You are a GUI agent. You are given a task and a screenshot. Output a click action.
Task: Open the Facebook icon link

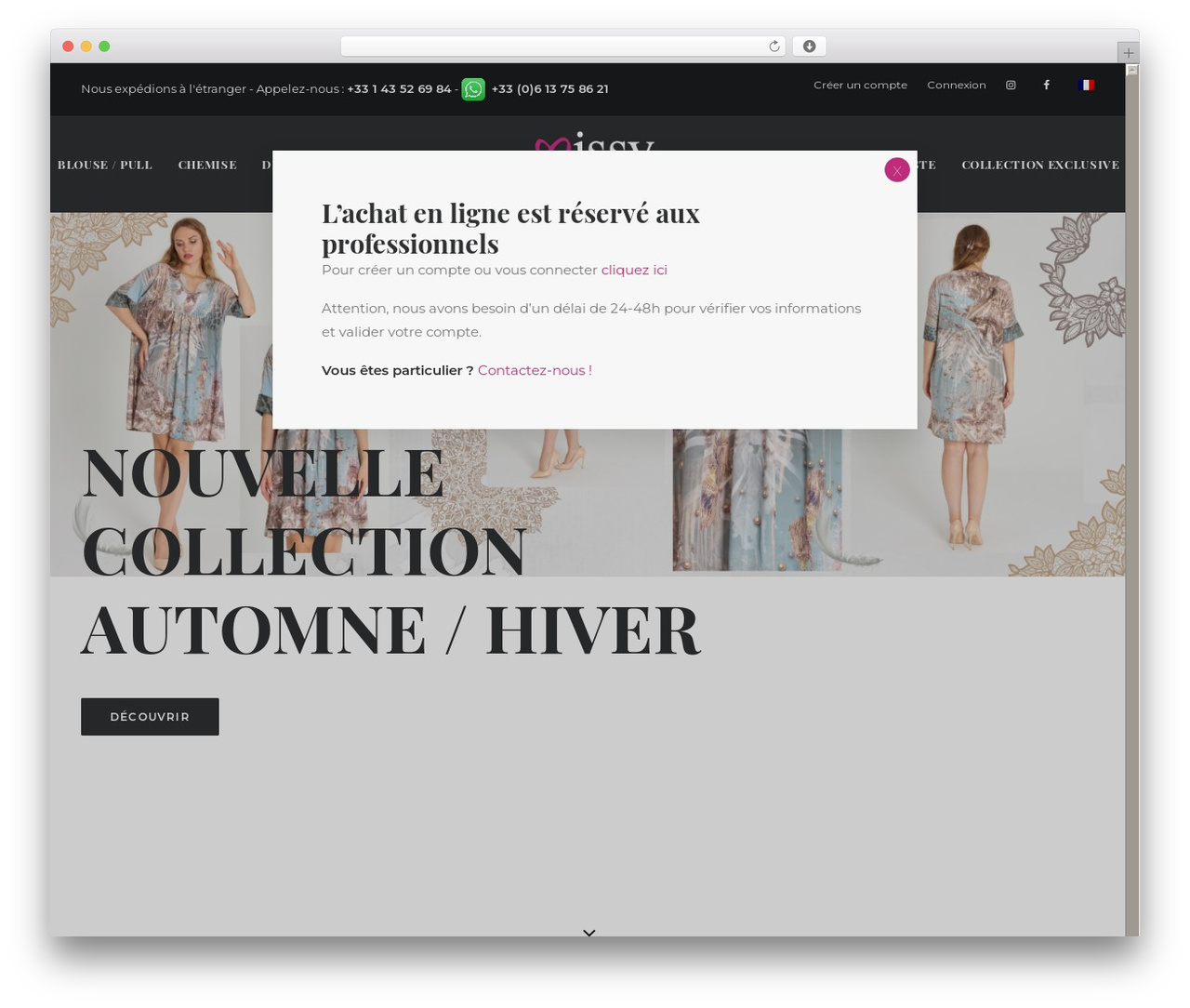coord(1046,85)
